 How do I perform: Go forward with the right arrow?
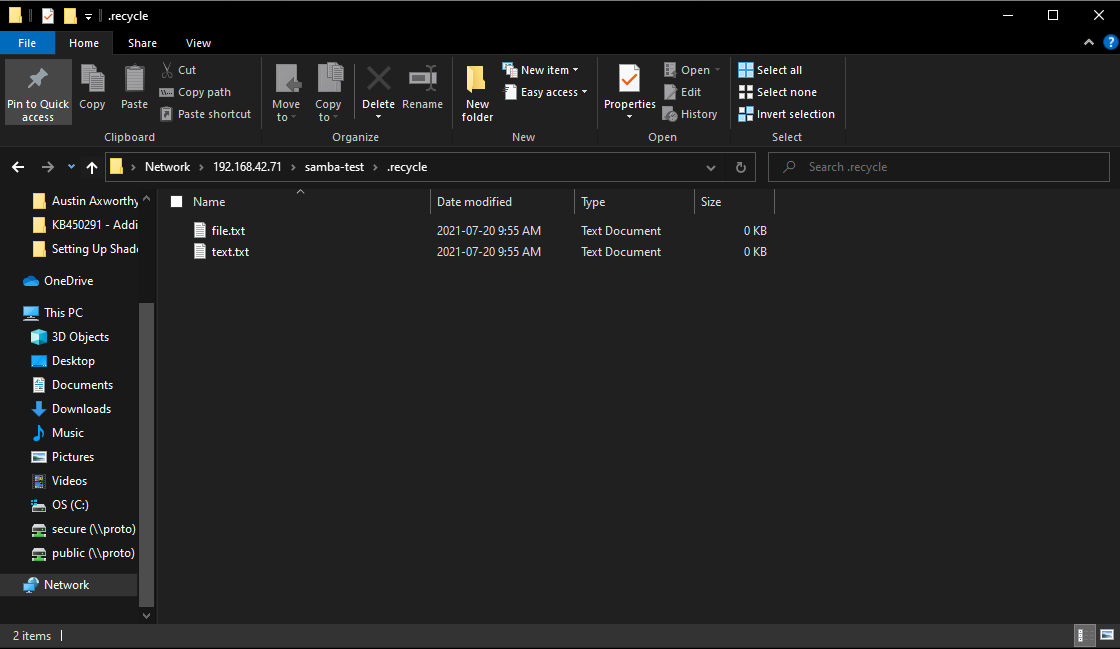pos(47,167)
